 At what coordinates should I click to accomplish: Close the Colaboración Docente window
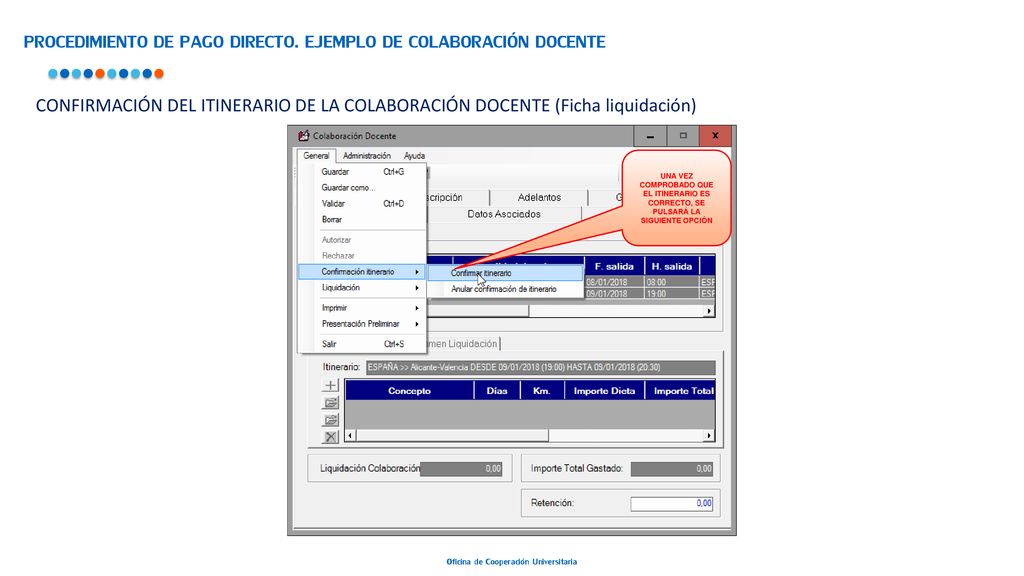point(715,136)
